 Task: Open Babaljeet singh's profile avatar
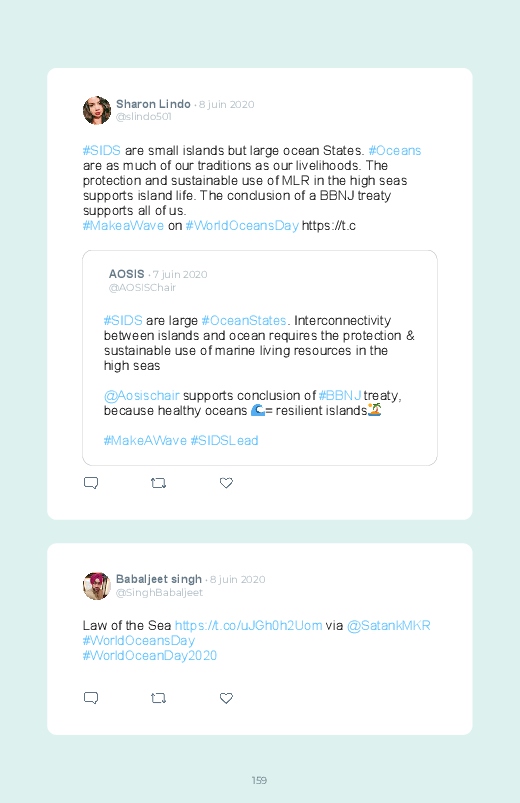(97, 586)
